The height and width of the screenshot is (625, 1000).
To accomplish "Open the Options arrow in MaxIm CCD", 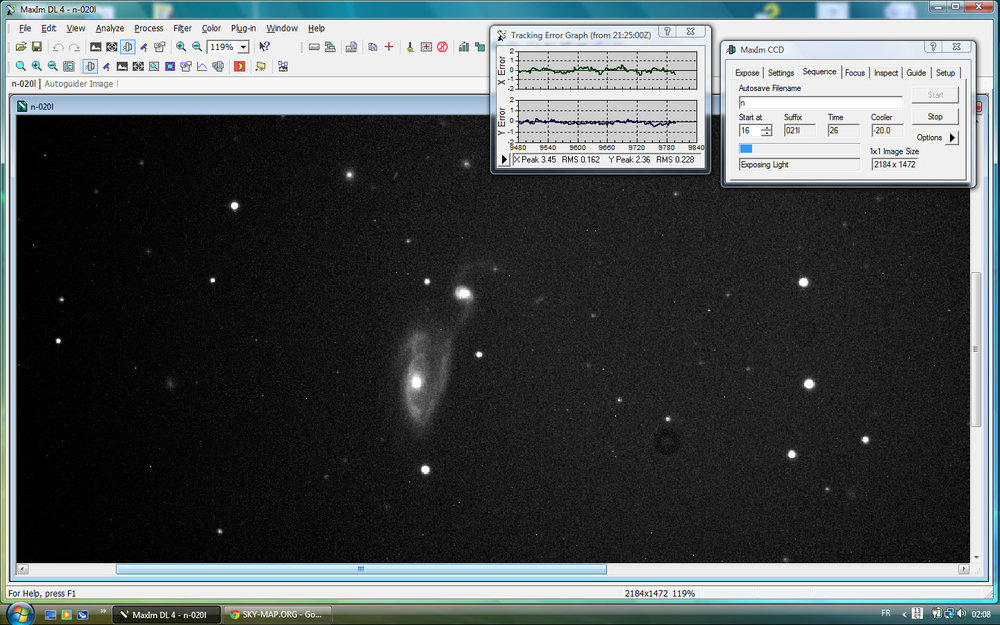I will pos(952,137).
